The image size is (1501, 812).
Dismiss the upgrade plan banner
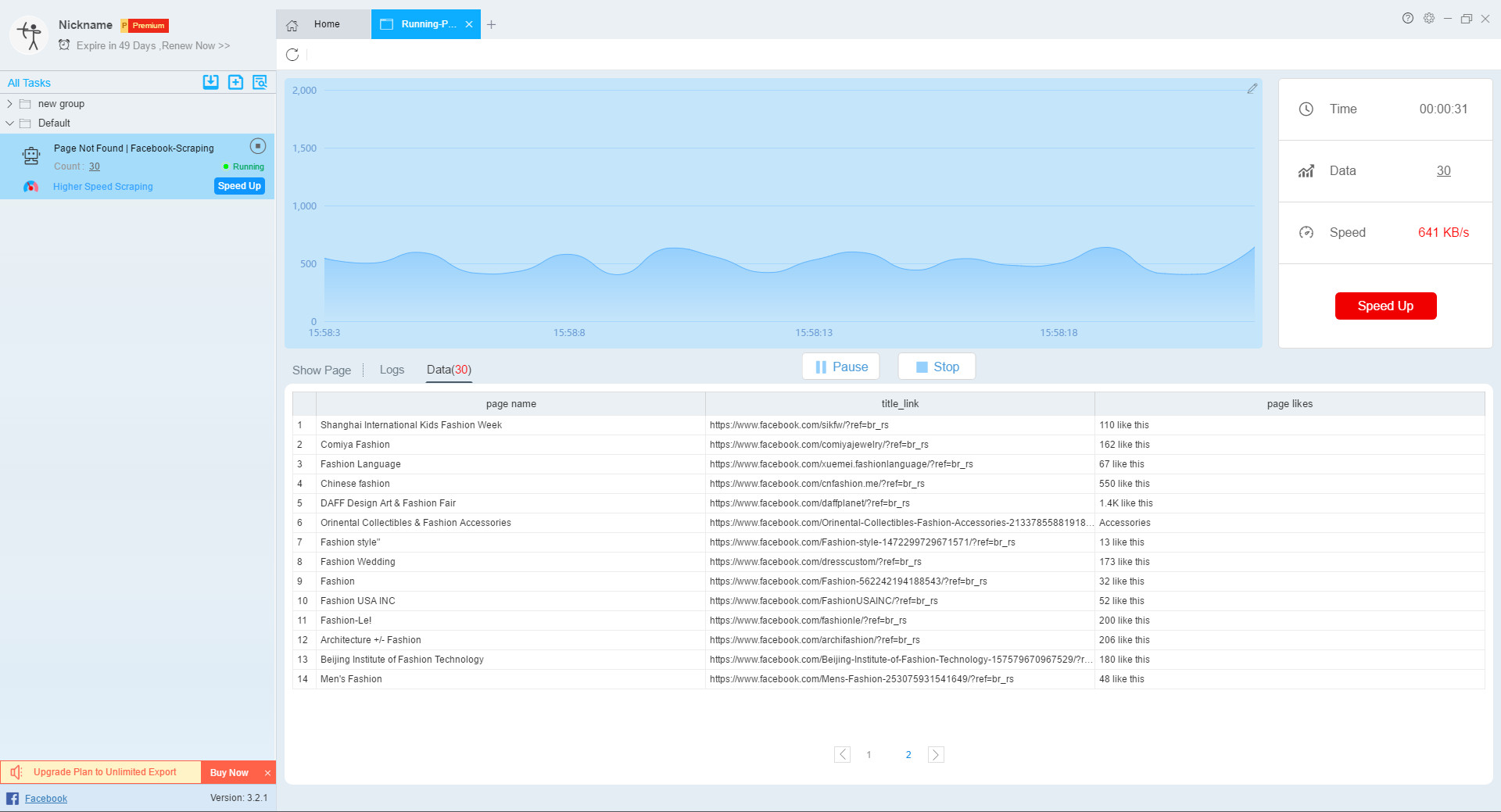tap(267, 773)
